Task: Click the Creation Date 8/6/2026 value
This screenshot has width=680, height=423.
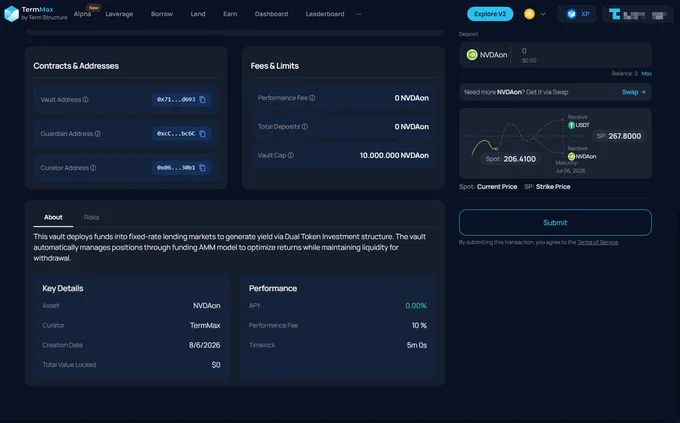Action: pos(204,345)
